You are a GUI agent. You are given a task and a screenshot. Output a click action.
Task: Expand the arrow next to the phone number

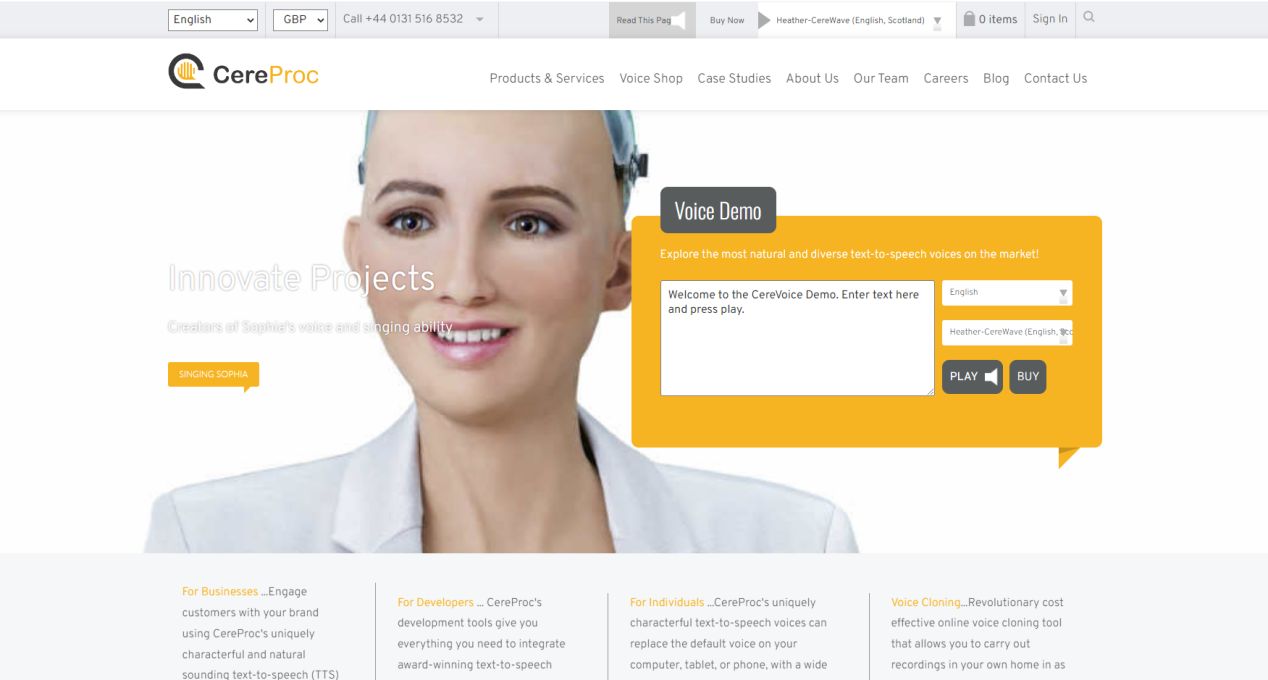479,19
